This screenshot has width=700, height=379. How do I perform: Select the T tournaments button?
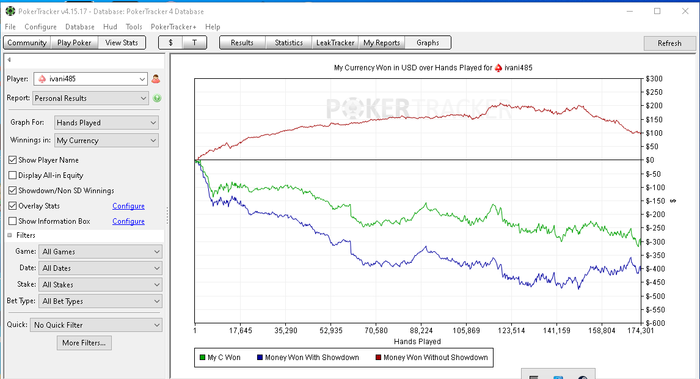click(x=194, y=43)
